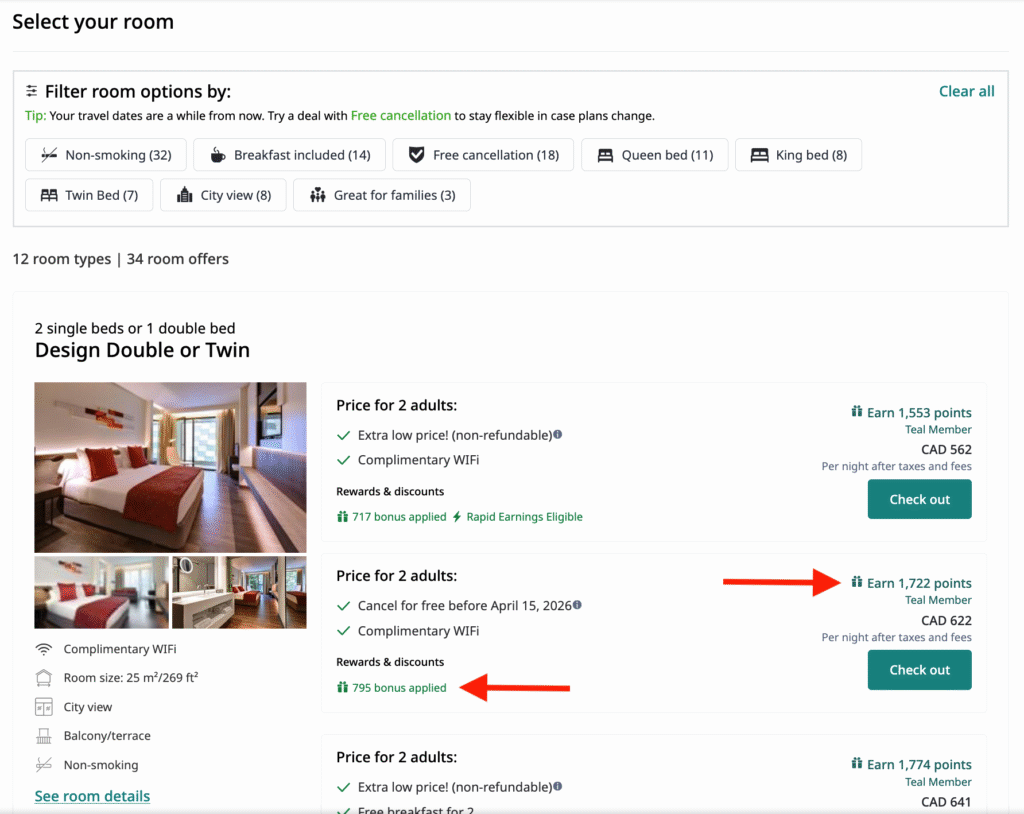Click the shield icon on the Free cancellation filter
This screenshot has width=1024, height=814.
(x=416, y=154)
